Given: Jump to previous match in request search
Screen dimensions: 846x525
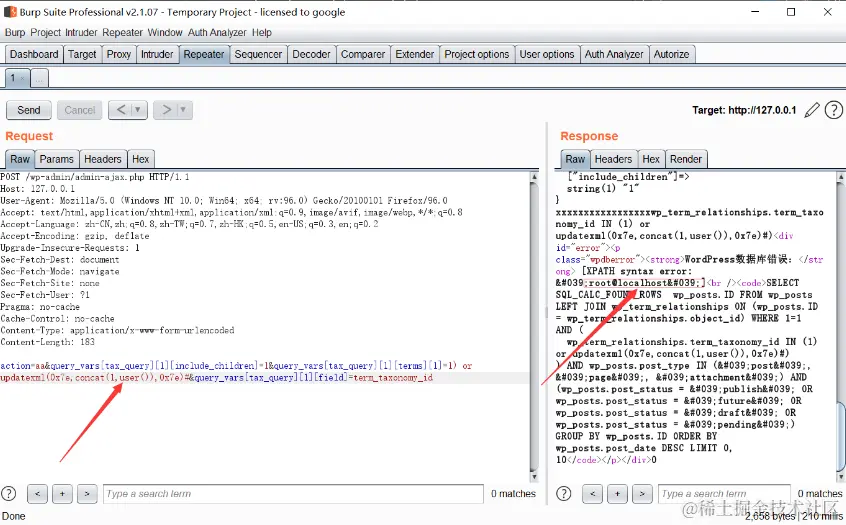Looking at the screenshot, I should tap(37, 494).
